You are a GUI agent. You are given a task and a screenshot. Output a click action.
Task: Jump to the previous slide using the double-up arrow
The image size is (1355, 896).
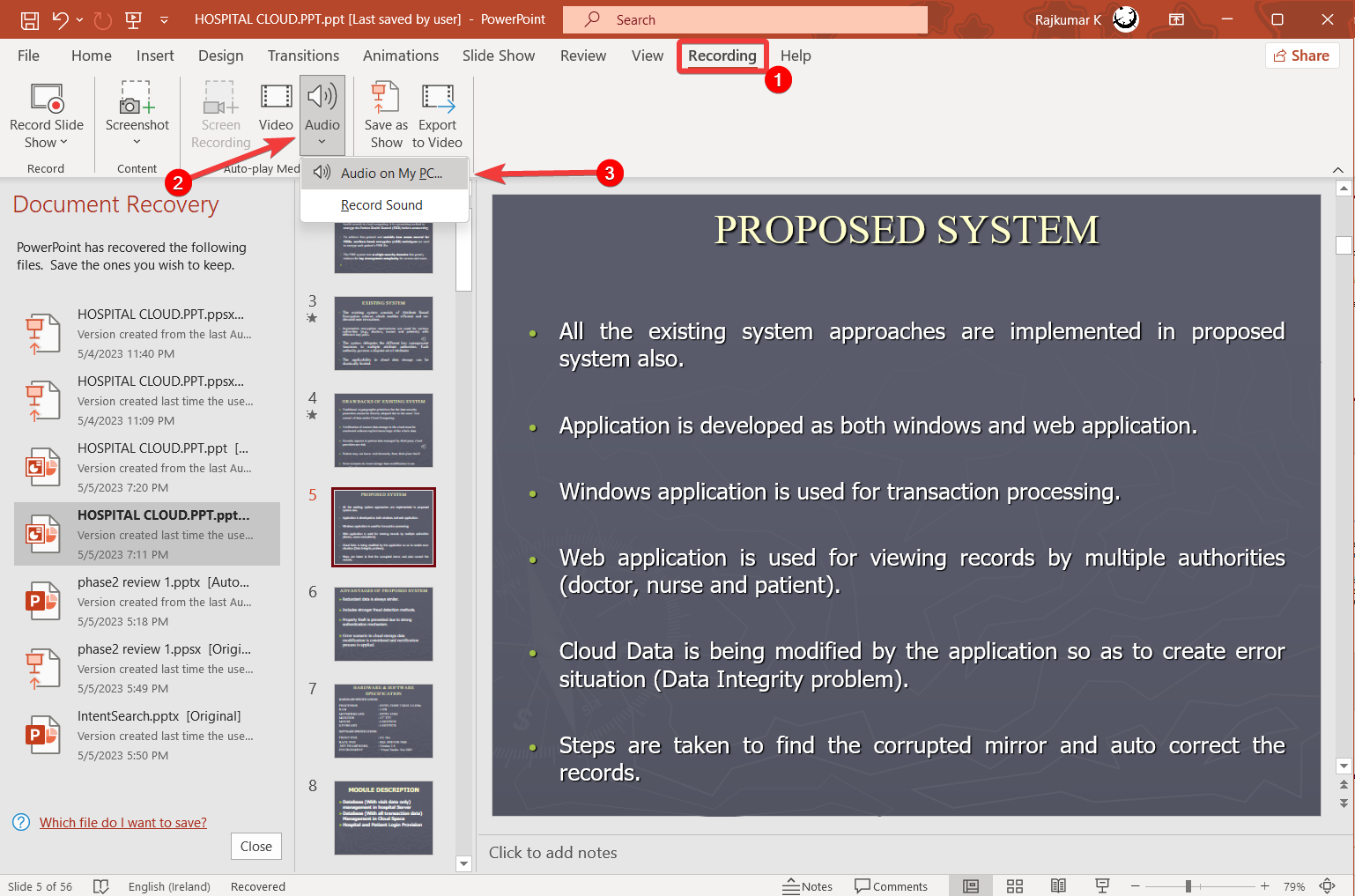coord(1344,784)
